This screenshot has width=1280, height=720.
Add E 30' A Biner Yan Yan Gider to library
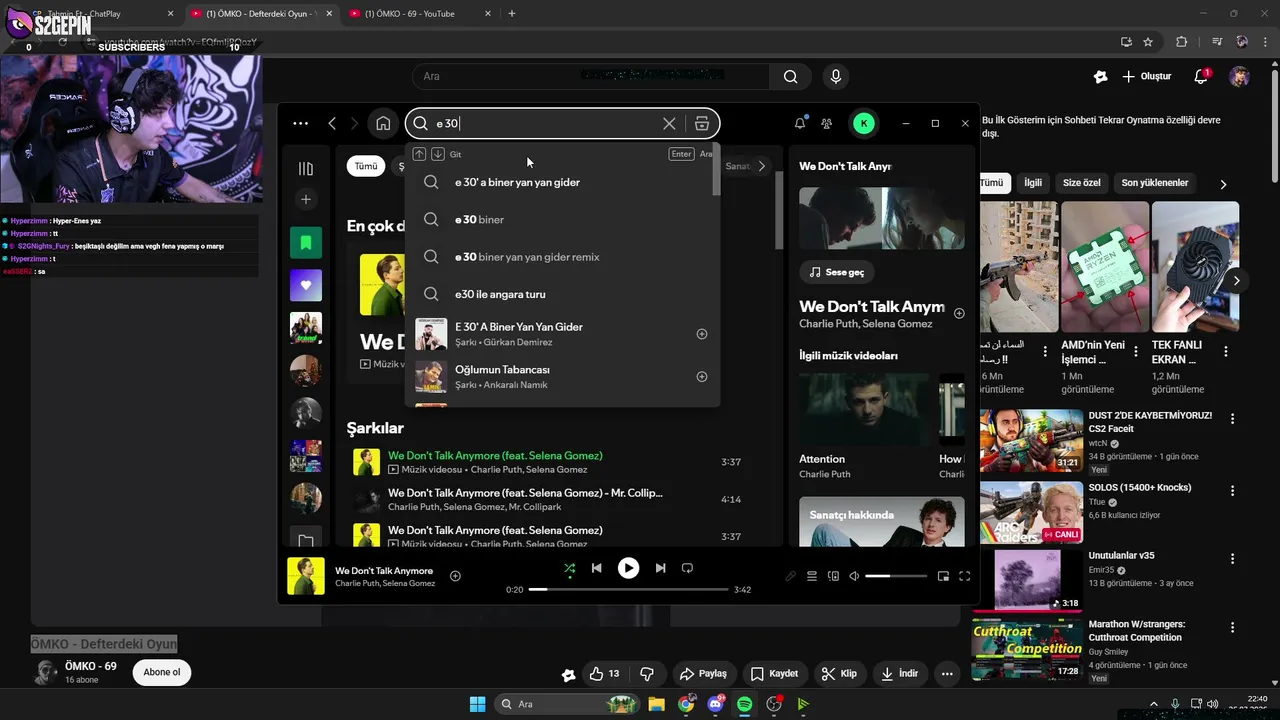pos(702,334)
